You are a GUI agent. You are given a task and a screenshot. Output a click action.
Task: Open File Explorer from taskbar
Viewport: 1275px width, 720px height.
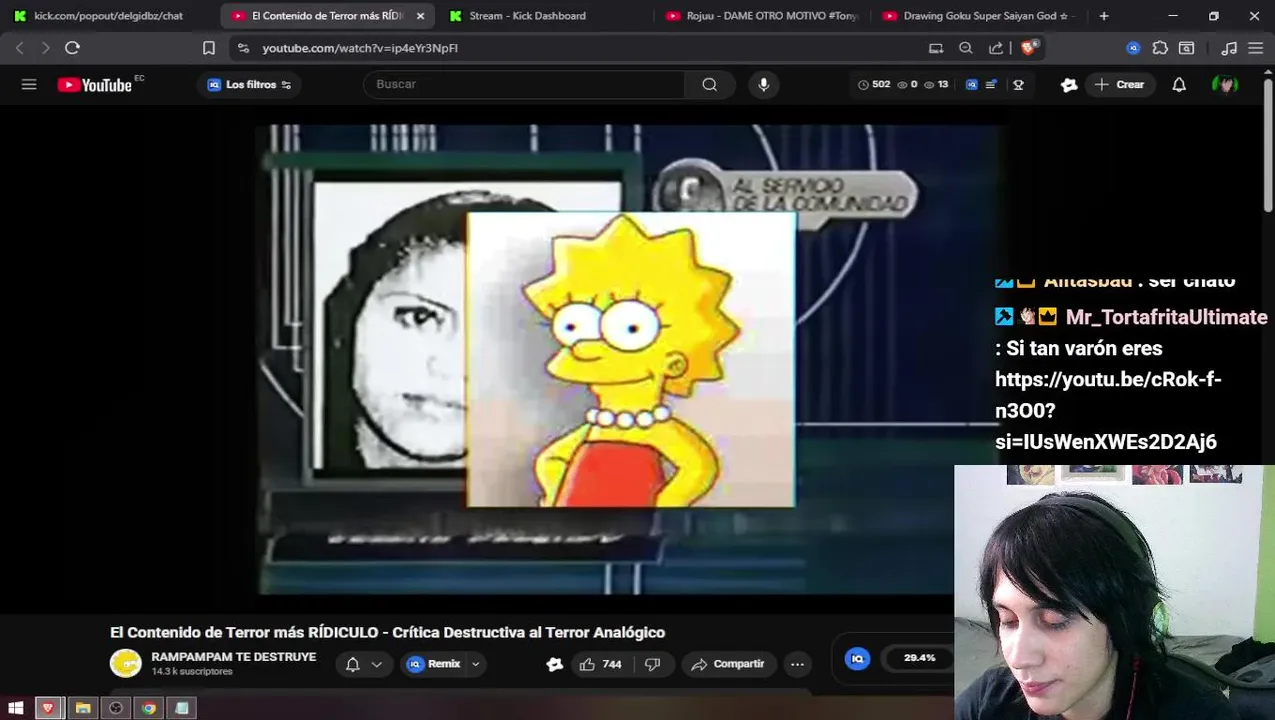[83, 708]
